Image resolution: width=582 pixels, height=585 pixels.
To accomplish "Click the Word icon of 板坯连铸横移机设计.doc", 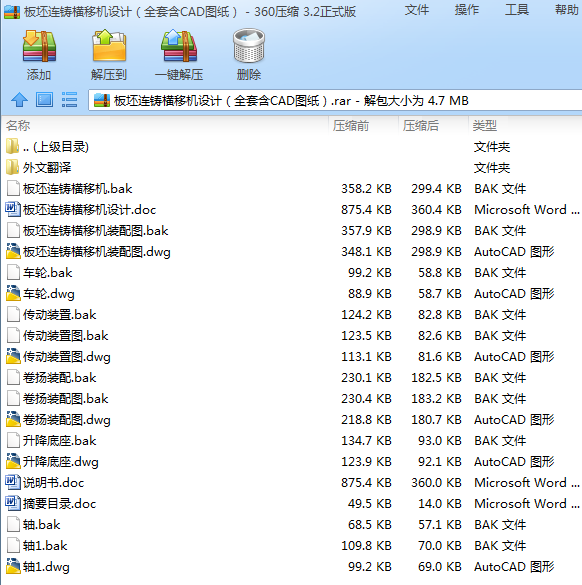I will (x=13, y=209).
